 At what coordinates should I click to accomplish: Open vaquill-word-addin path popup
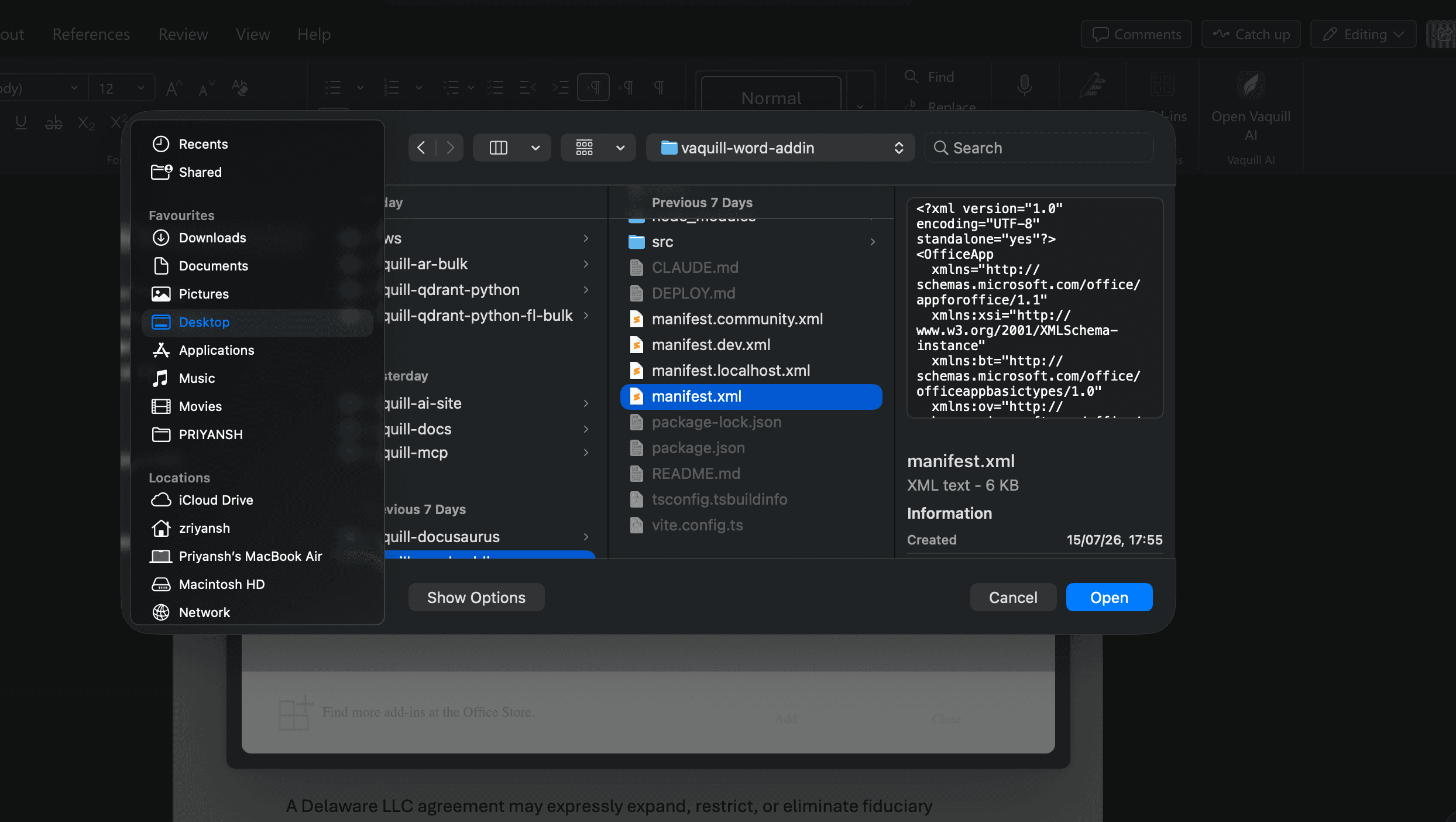(x=781, y=148)
